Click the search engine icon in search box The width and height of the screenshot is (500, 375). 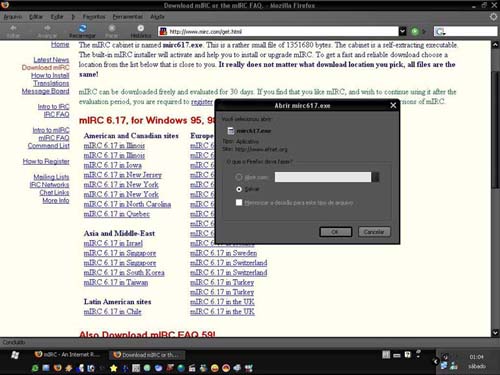coord(440,32)
